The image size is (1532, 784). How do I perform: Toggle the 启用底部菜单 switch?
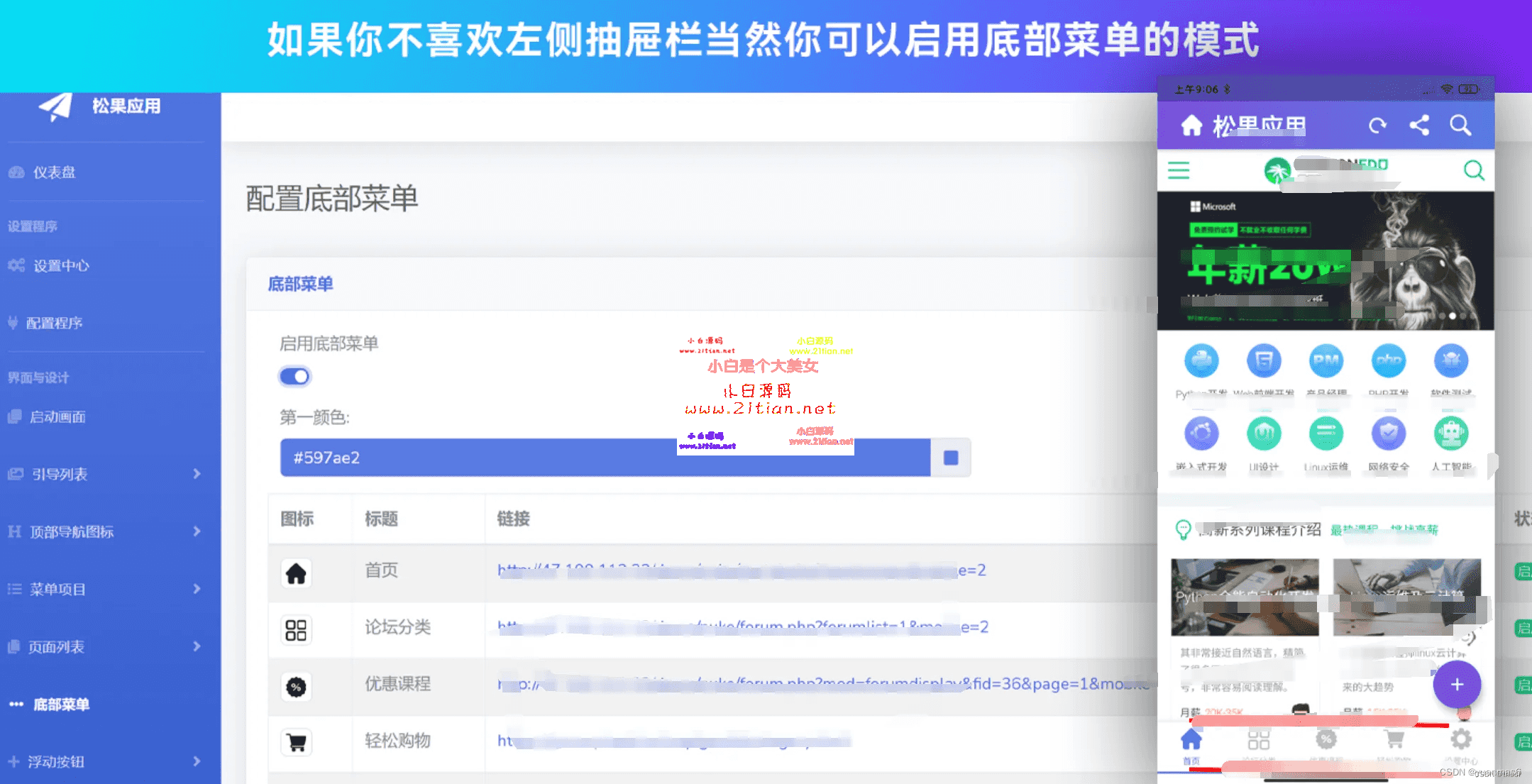(294, 376)
